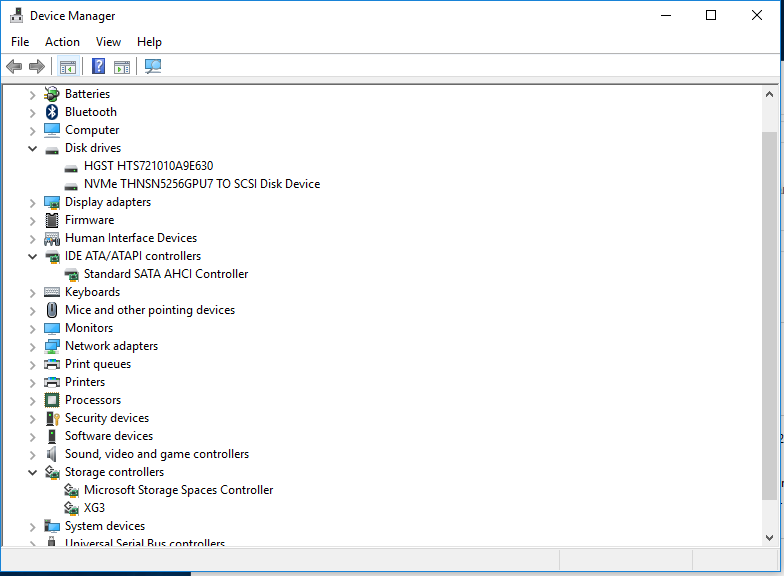Select the System devices label
784x576 pixels.
point(105,526)
